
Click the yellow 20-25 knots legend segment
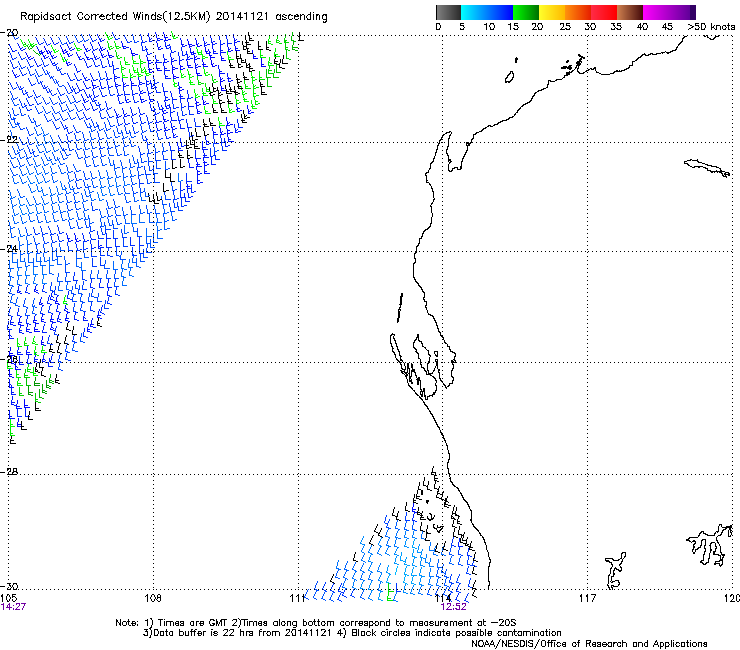click(552, 12)
